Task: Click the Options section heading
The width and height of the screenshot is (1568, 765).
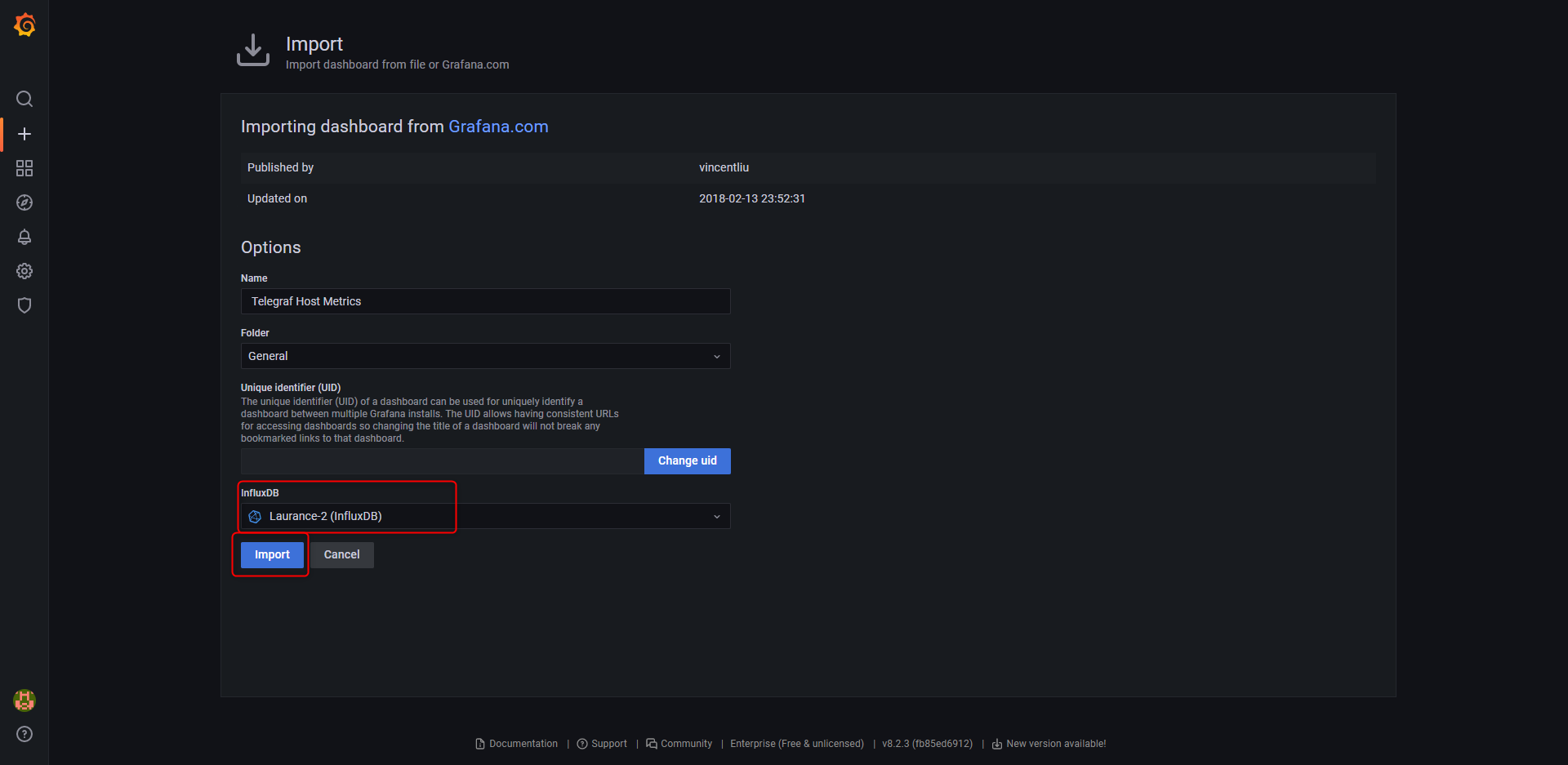Action: (x=270, y=247)
